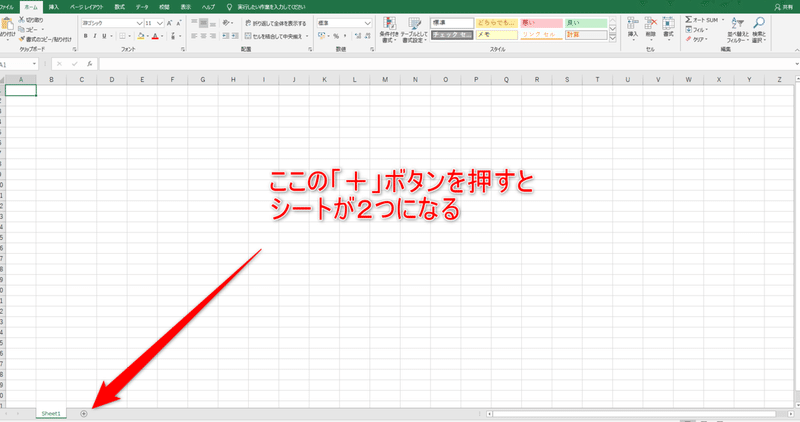The height and width of the screenshot is (422, 800).
Task: Open clipboard group dialog launcher
Action: point(74,49)
